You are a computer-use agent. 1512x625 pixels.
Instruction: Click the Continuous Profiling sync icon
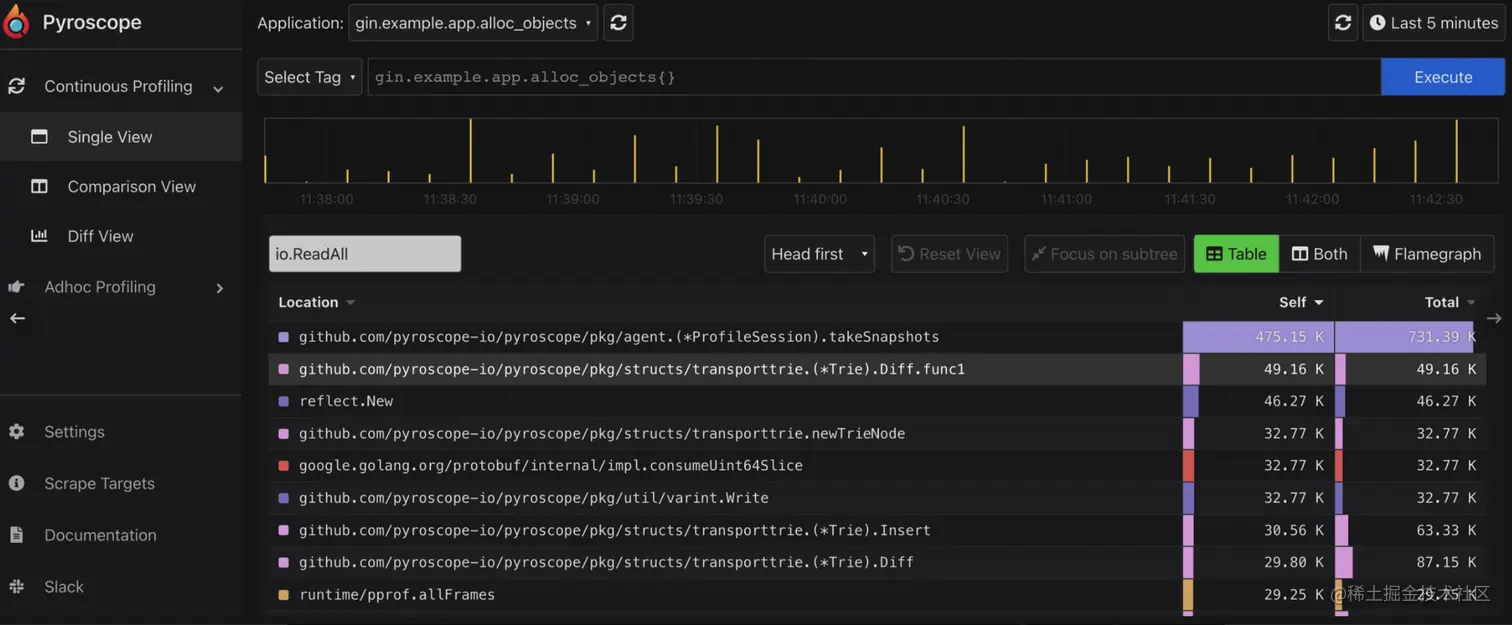[16, 87]
